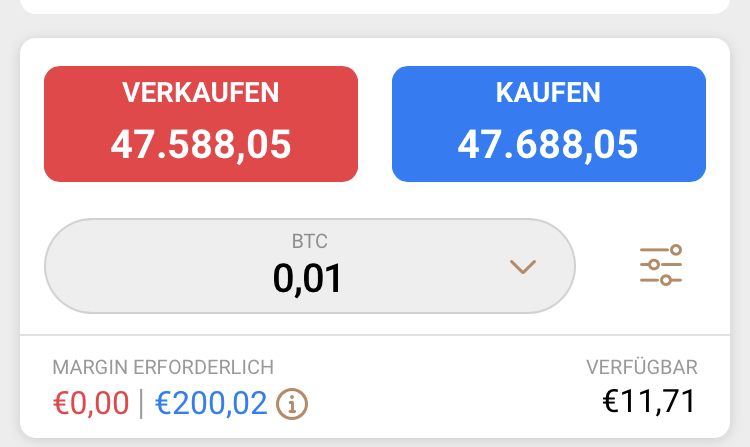The width and height of the screenshot is (750, 447).
Task: Click the margin info icon
Action: pos(292,403)
